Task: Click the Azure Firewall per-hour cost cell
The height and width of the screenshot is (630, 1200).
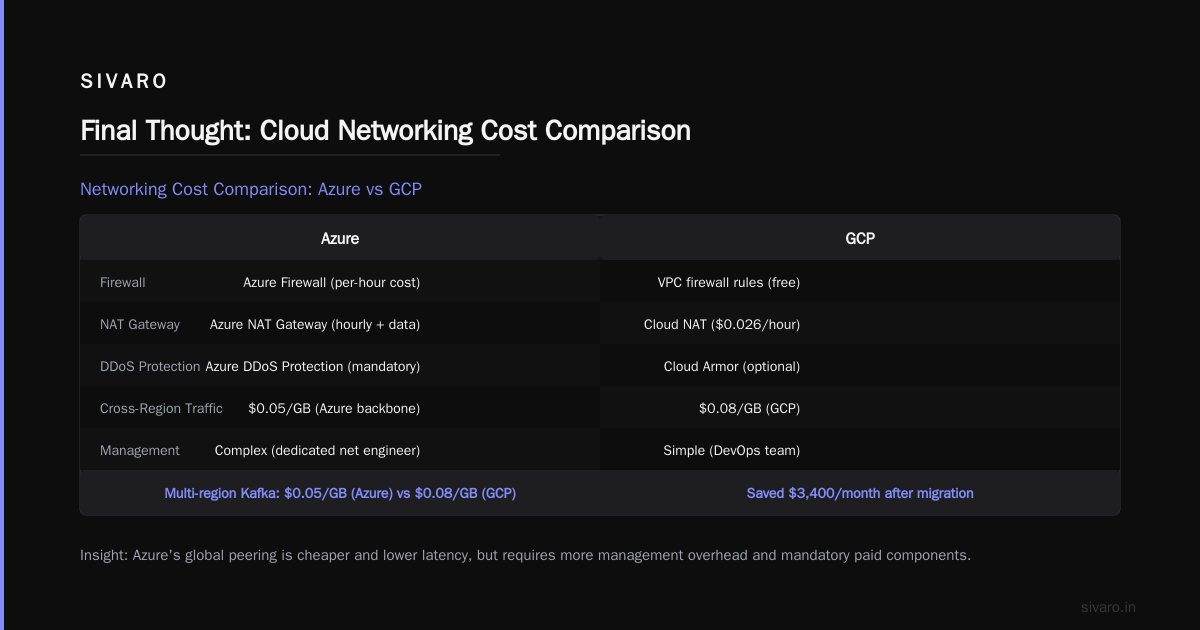Action: pos(331,283)
